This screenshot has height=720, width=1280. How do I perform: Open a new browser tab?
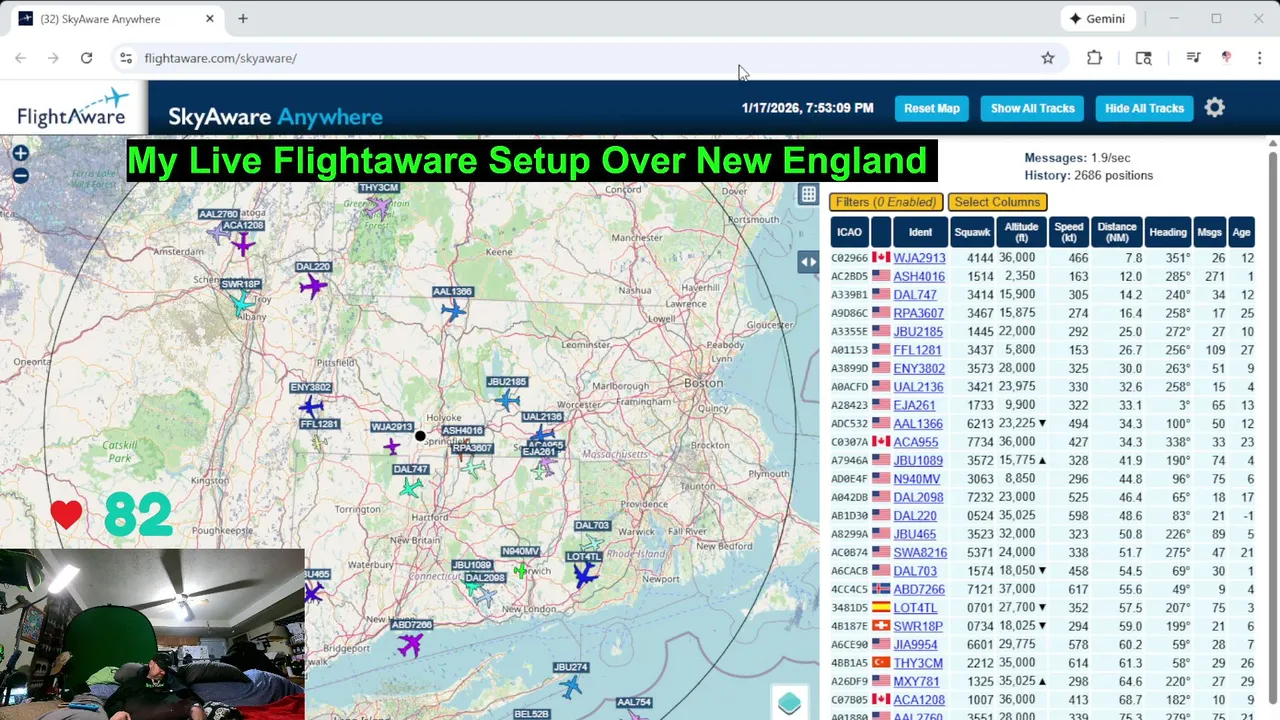click(x=243, y=18)
